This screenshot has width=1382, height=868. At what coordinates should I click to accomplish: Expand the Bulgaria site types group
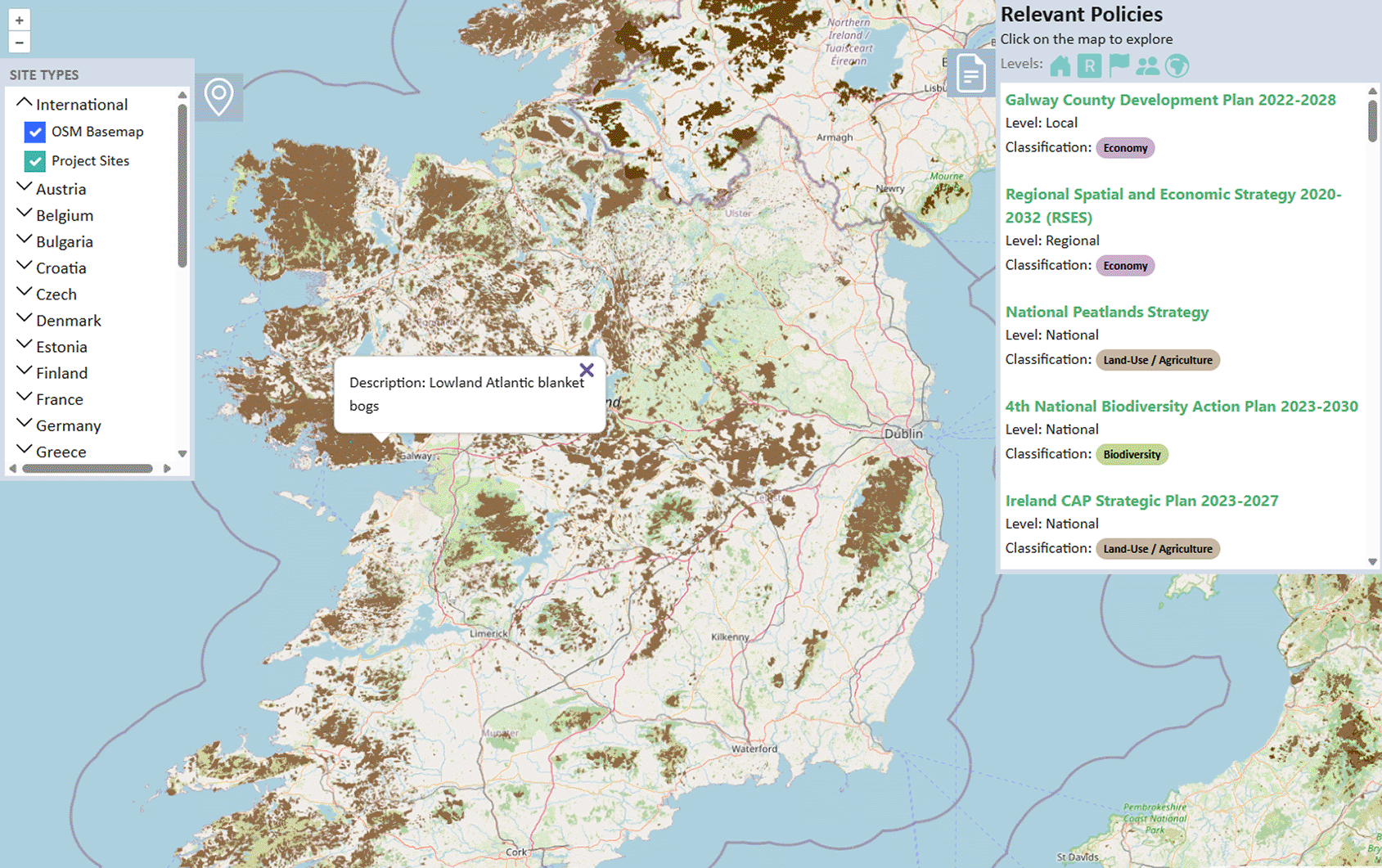coord(24,241)
